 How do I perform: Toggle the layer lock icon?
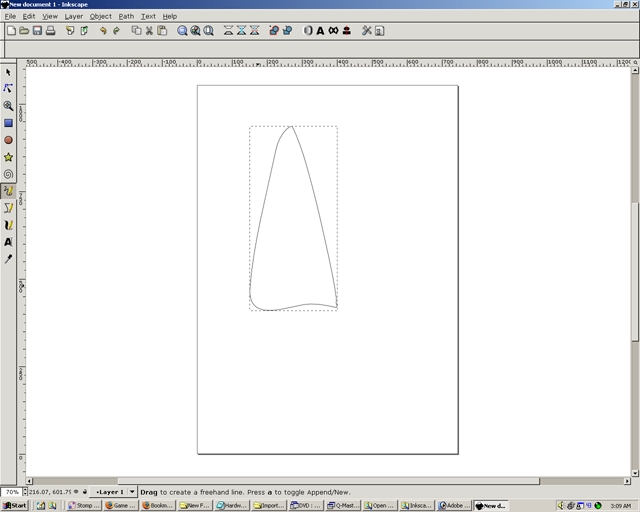[x=85, y=492]
